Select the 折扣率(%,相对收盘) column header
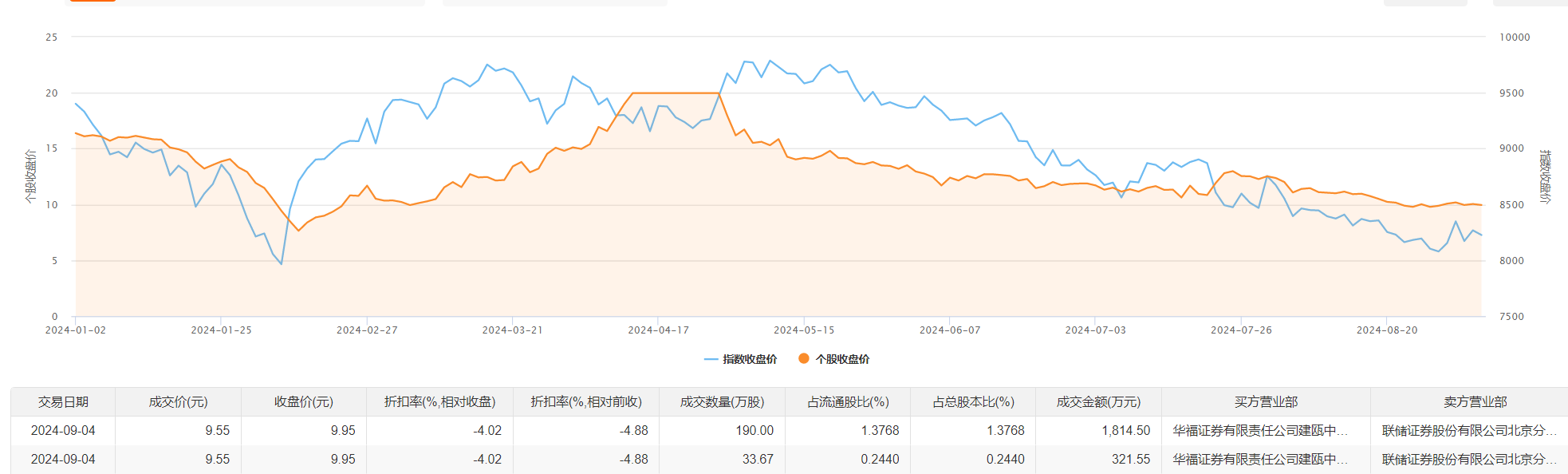This screenshot has width=1568, height=474. pos(439,402)
